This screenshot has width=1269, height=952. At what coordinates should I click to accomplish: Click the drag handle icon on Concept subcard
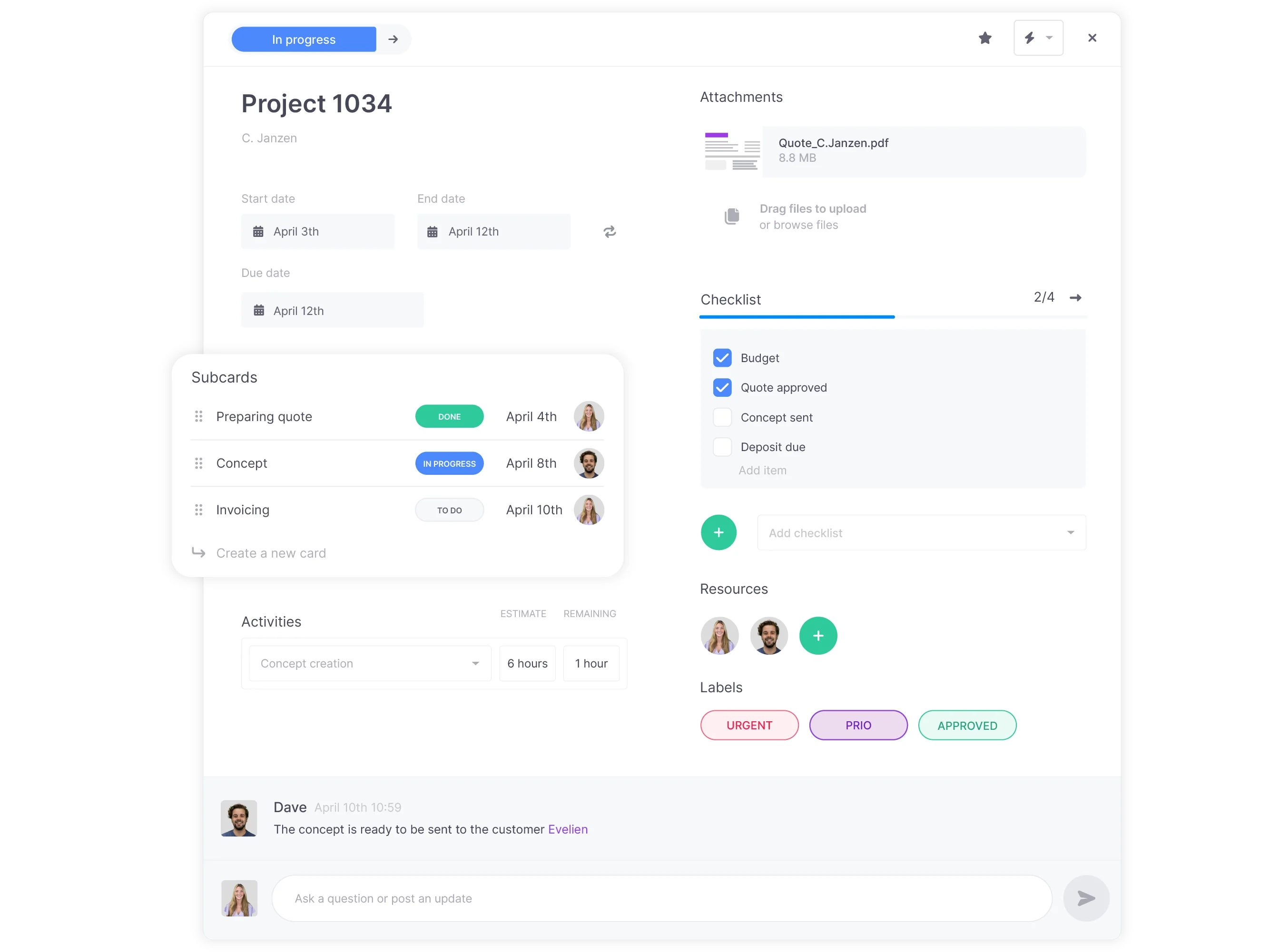pos(198,463)
